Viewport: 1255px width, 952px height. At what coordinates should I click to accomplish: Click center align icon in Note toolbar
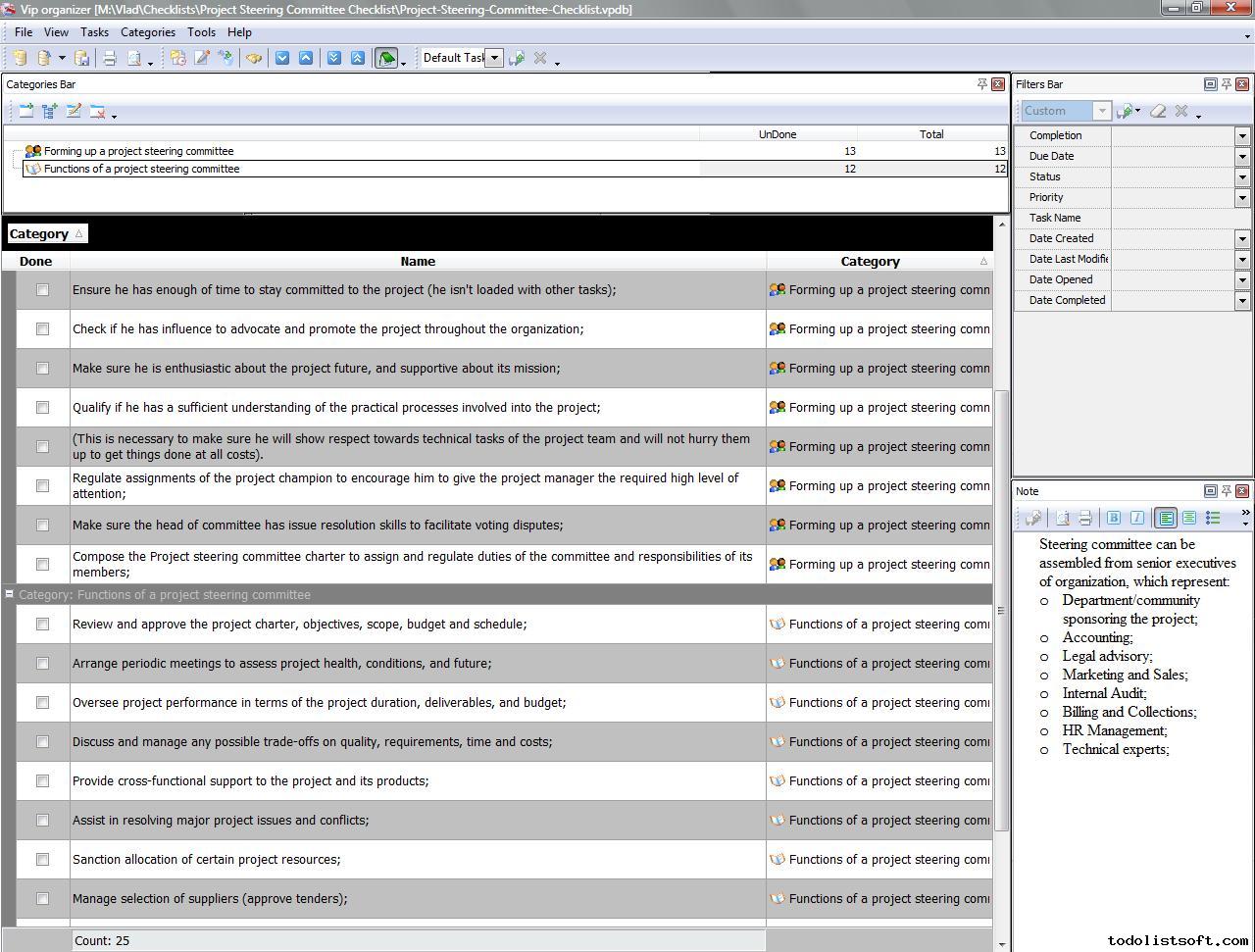(1189, 518)
